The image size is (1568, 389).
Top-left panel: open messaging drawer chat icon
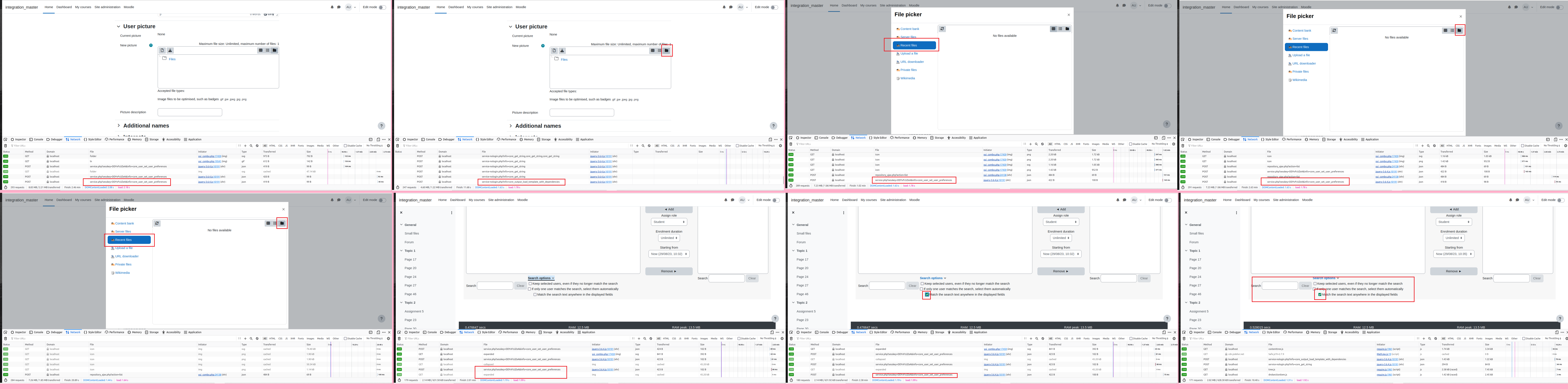click(339, 7)
